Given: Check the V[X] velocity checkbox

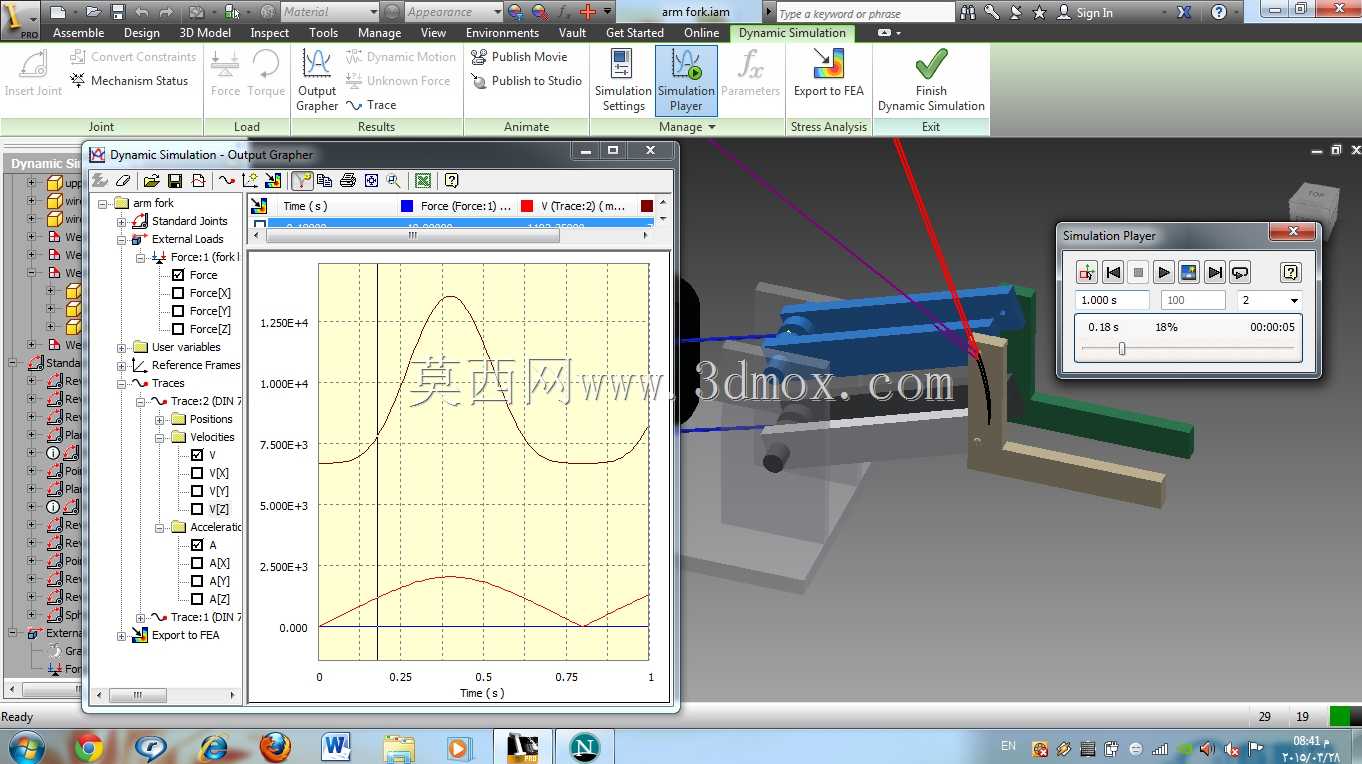Looking at the screenshot, I should [x=197, y=473].
